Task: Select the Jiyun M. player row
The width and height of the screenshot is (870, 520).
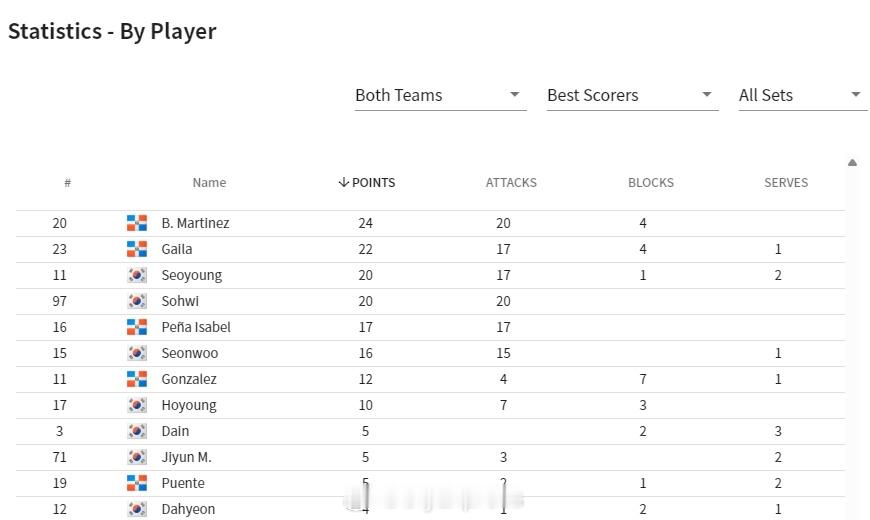Action: click(431, 457)
